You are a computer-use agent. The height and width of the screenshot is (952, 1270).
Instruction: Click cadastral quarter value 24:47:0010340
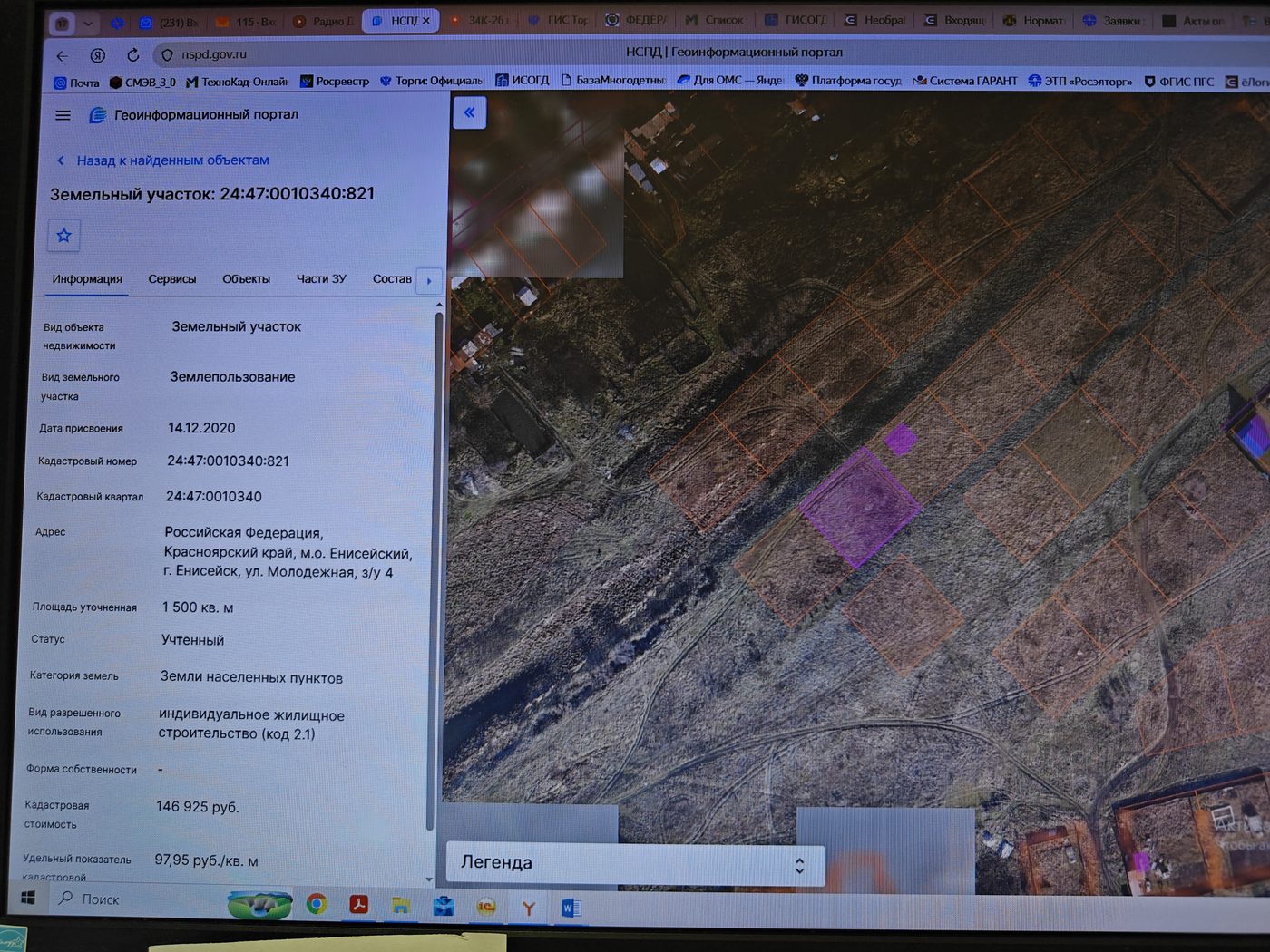(x=214, y=497)
